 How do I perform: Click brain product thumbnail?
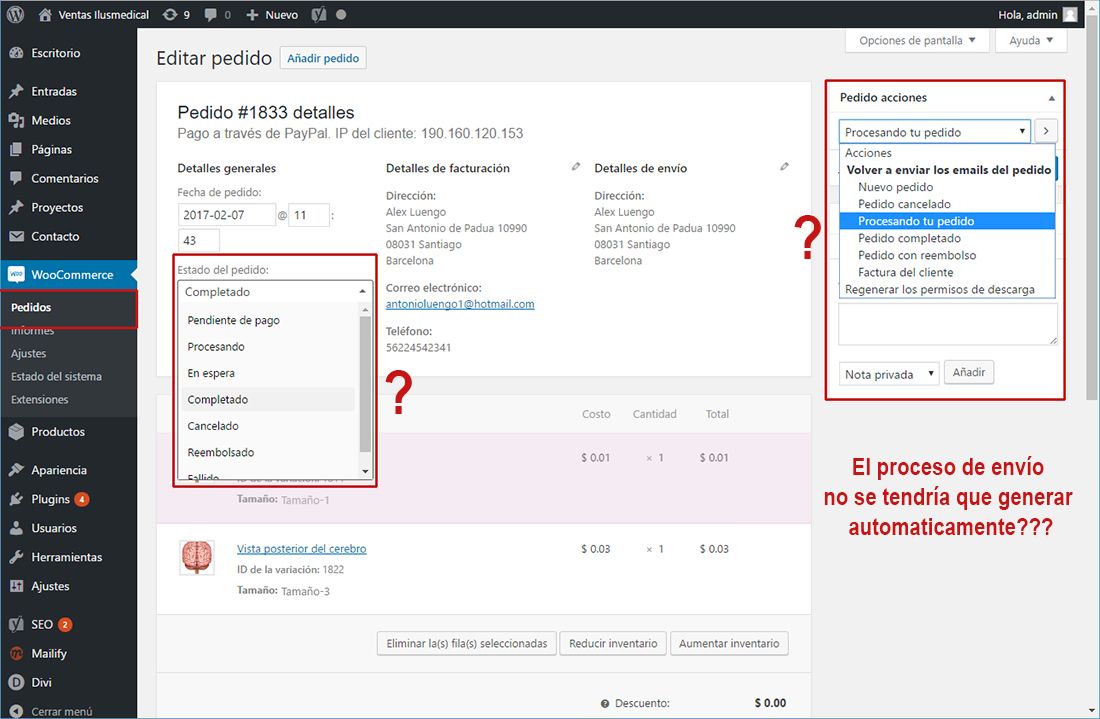pyautogui.click(x=196, y=557)
